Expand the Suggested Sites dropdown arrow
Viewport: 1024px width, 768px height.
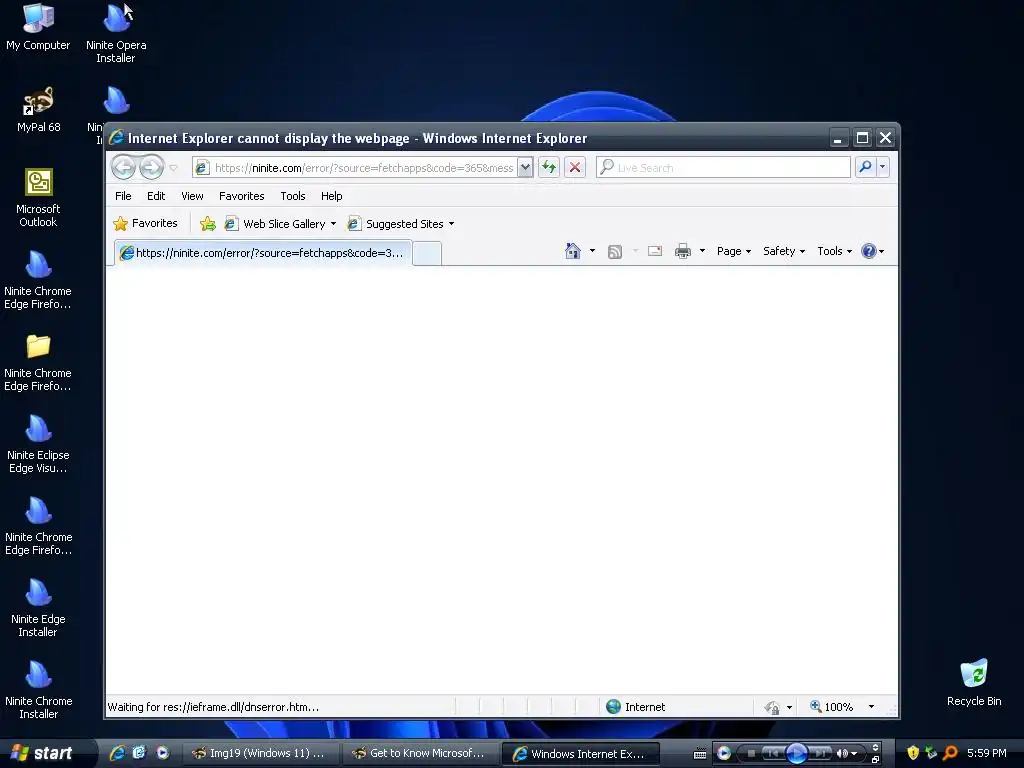click(x=451, y=224)
